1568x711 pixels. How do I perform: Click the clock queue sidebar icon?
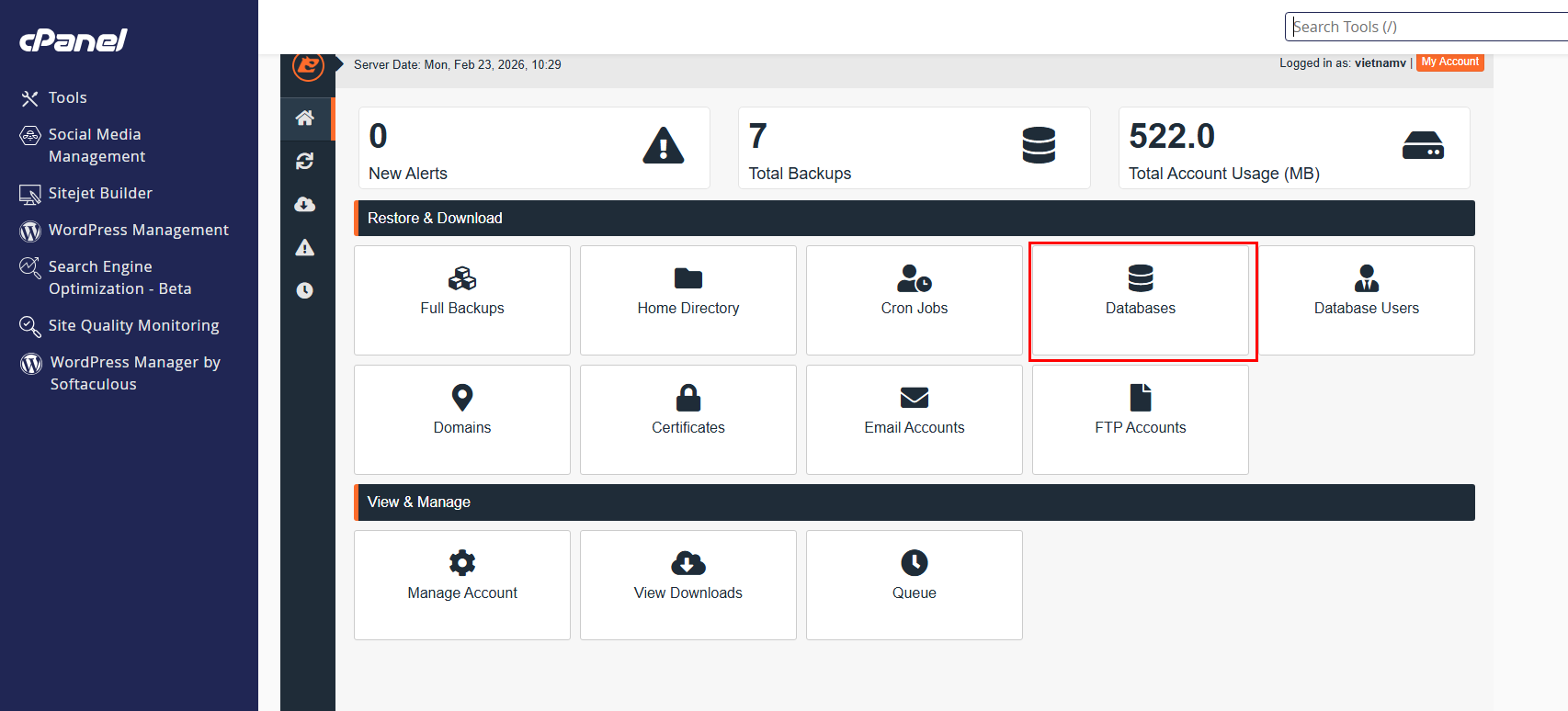click(305, 290)
